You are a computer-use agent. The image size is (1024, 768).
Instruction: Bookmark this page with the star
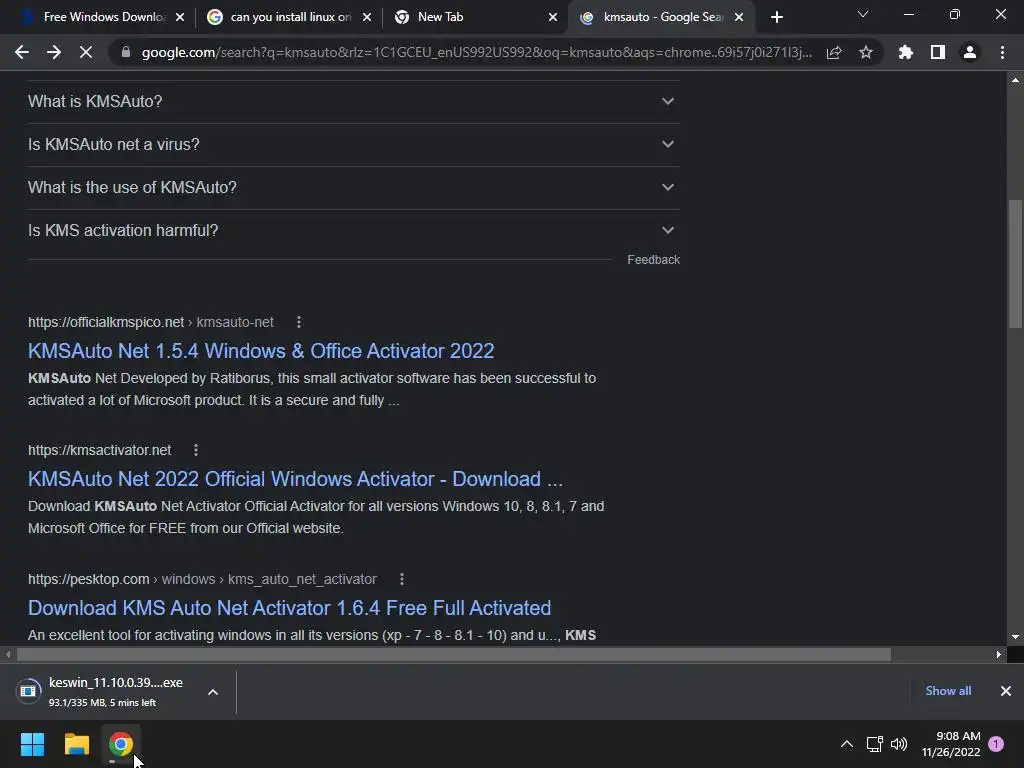pyautogui.click(x=866, y=52)
